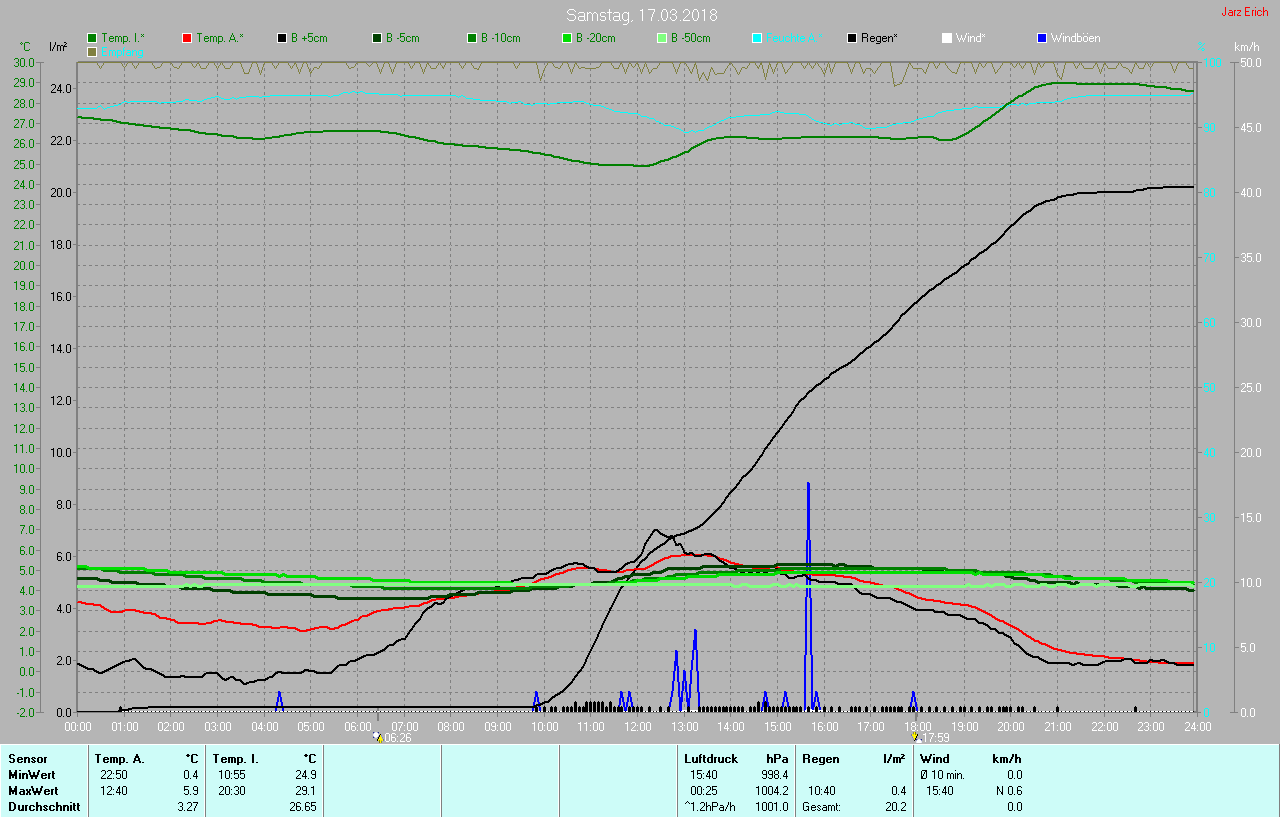The image size is (1280, 817).
Task: Click the date title Samstag, 17.03.2018
Action: coord(641,15)
